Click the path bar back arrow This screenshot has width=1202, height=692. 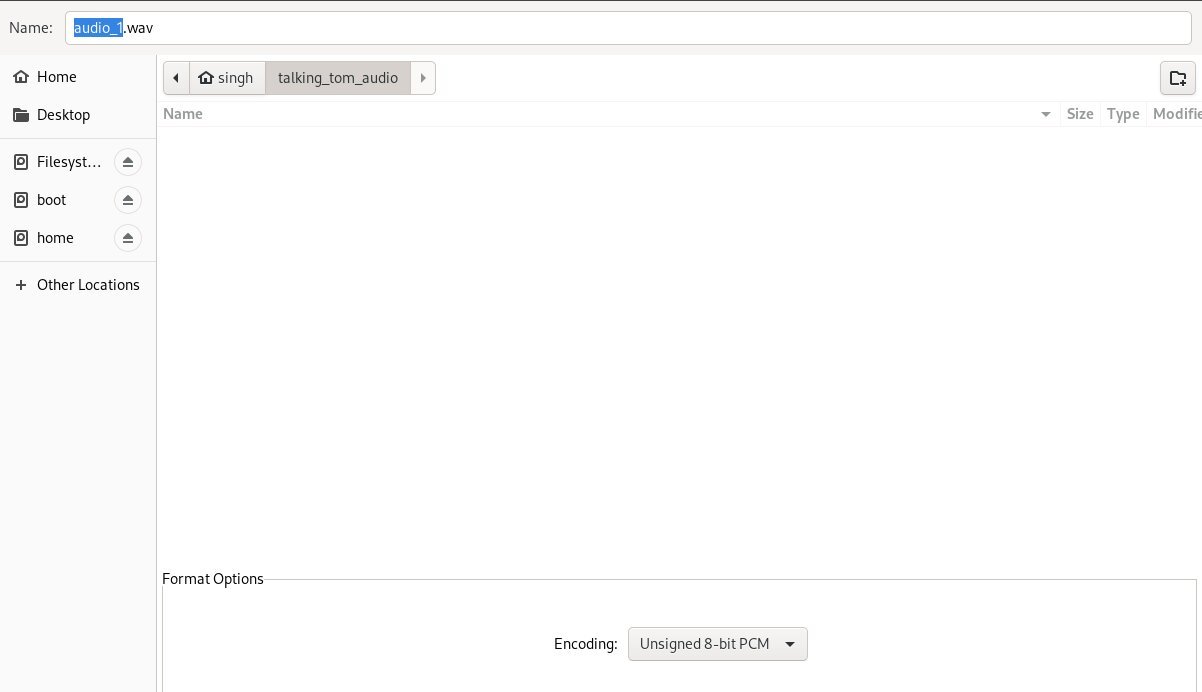coord(176,78)
